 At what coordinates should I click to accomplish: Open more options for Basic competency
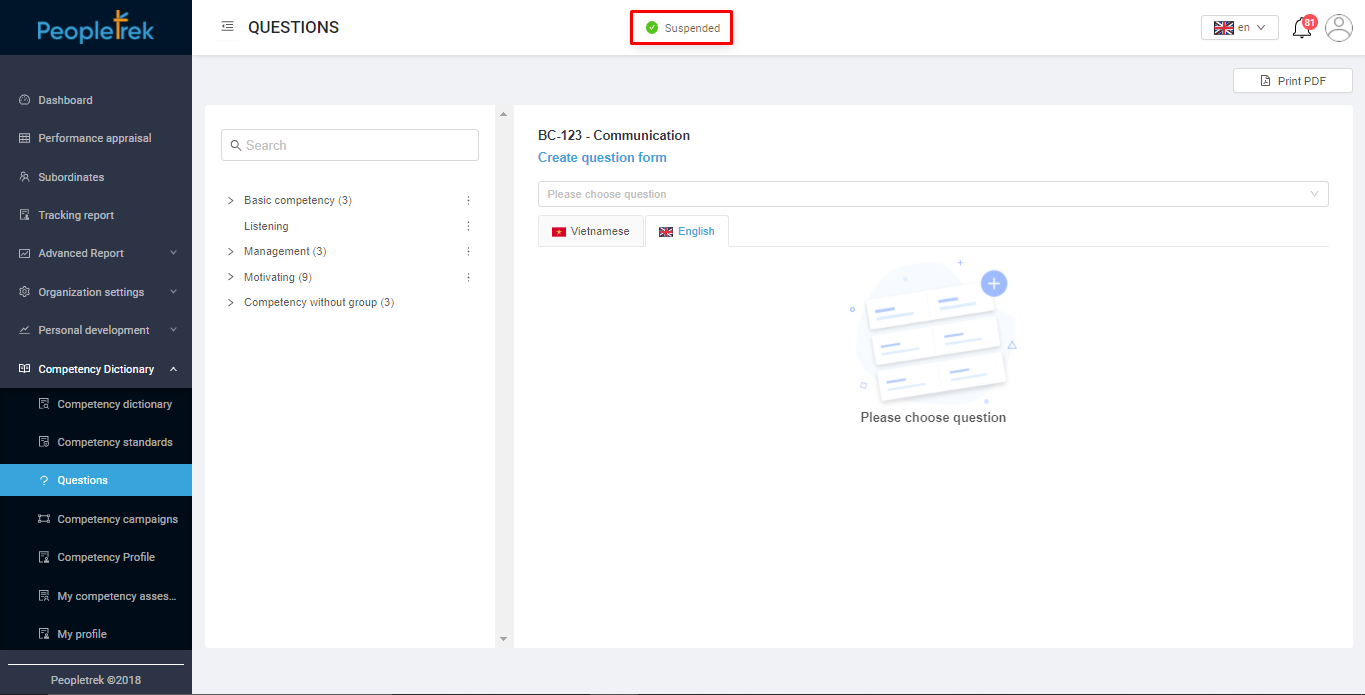(468, 200)
